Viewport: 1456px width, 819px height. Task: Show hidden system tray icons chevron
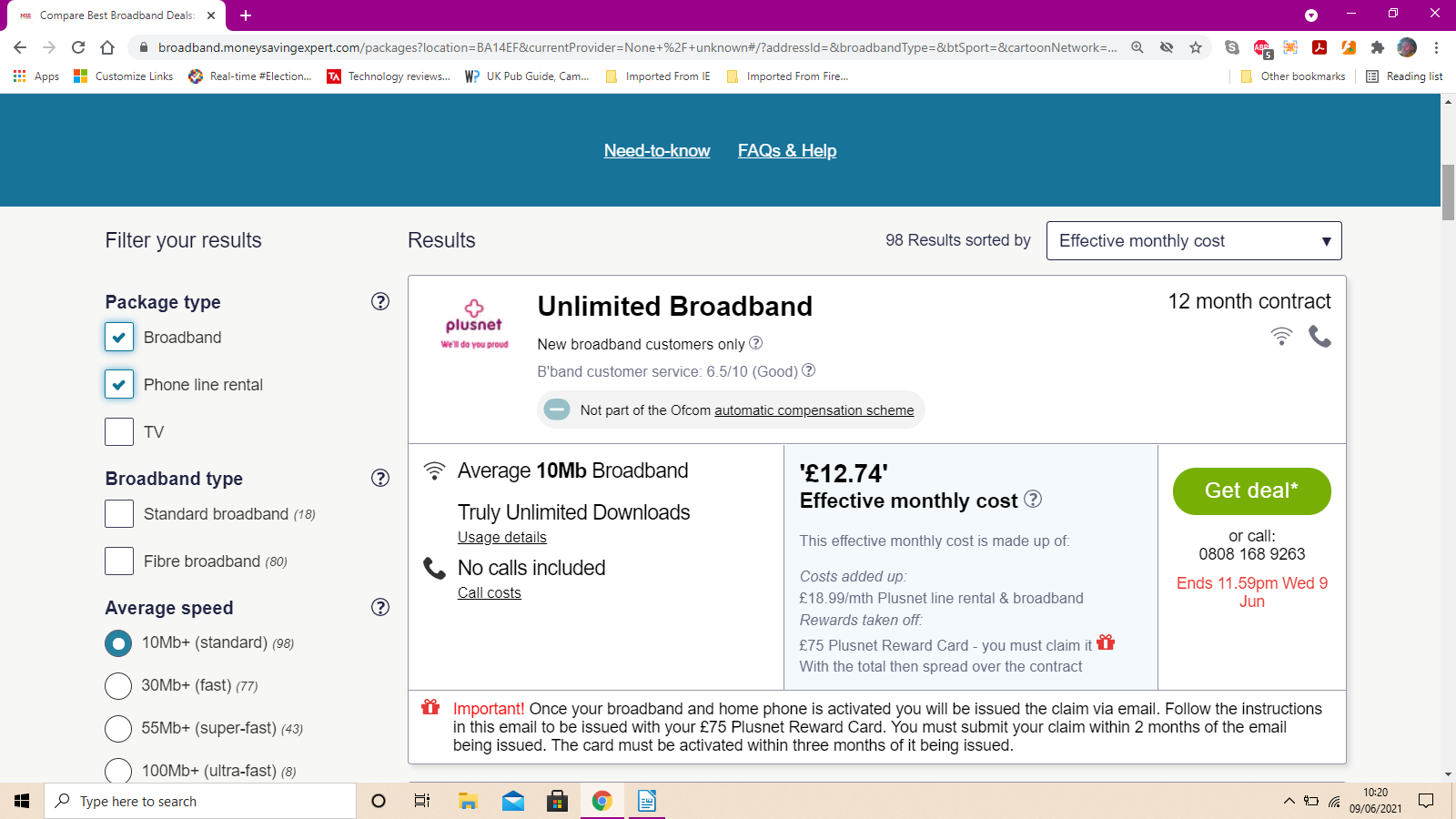pos(1289,801)
